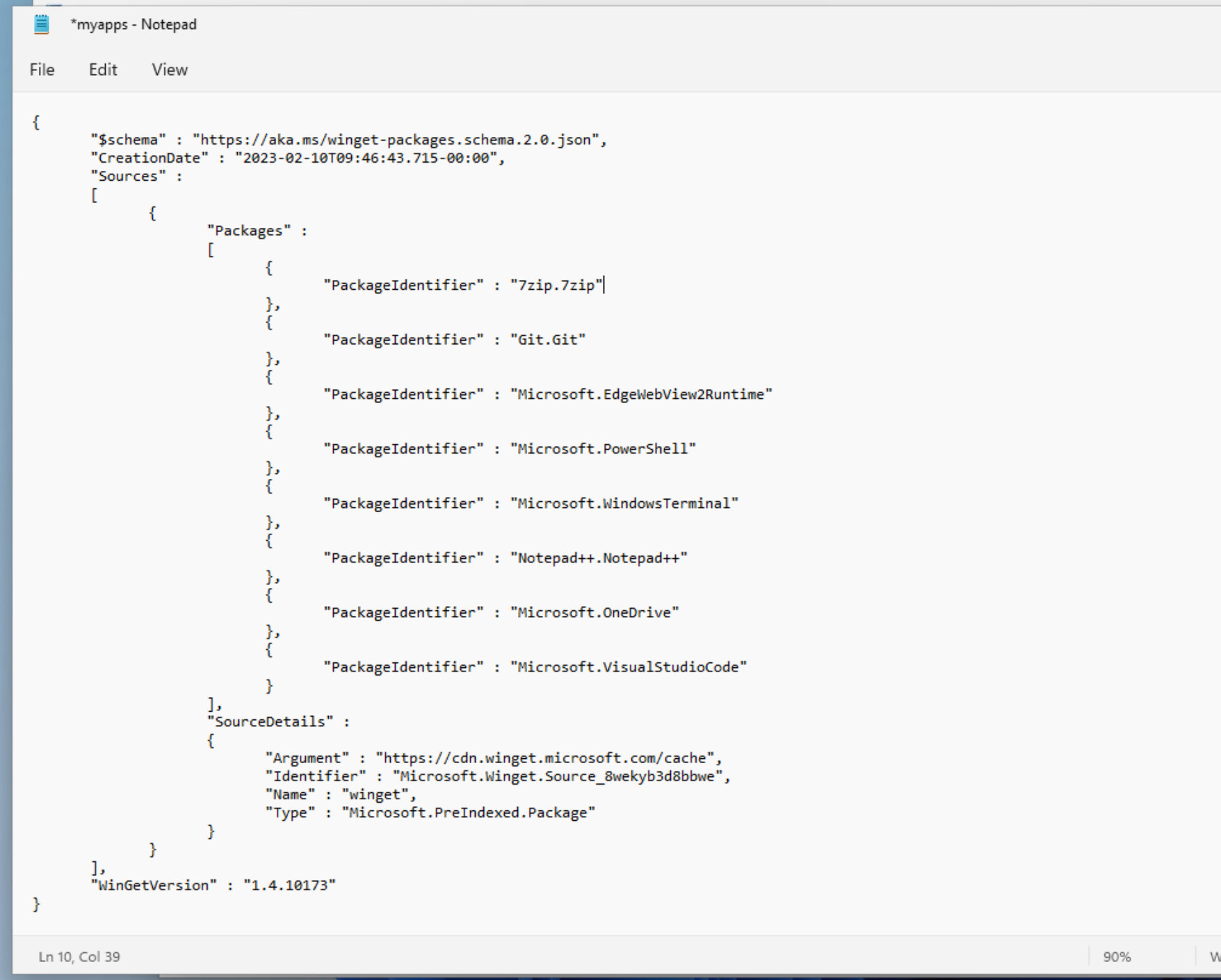
Task: Click the "Name" key
Action: [x=291, y=794]
